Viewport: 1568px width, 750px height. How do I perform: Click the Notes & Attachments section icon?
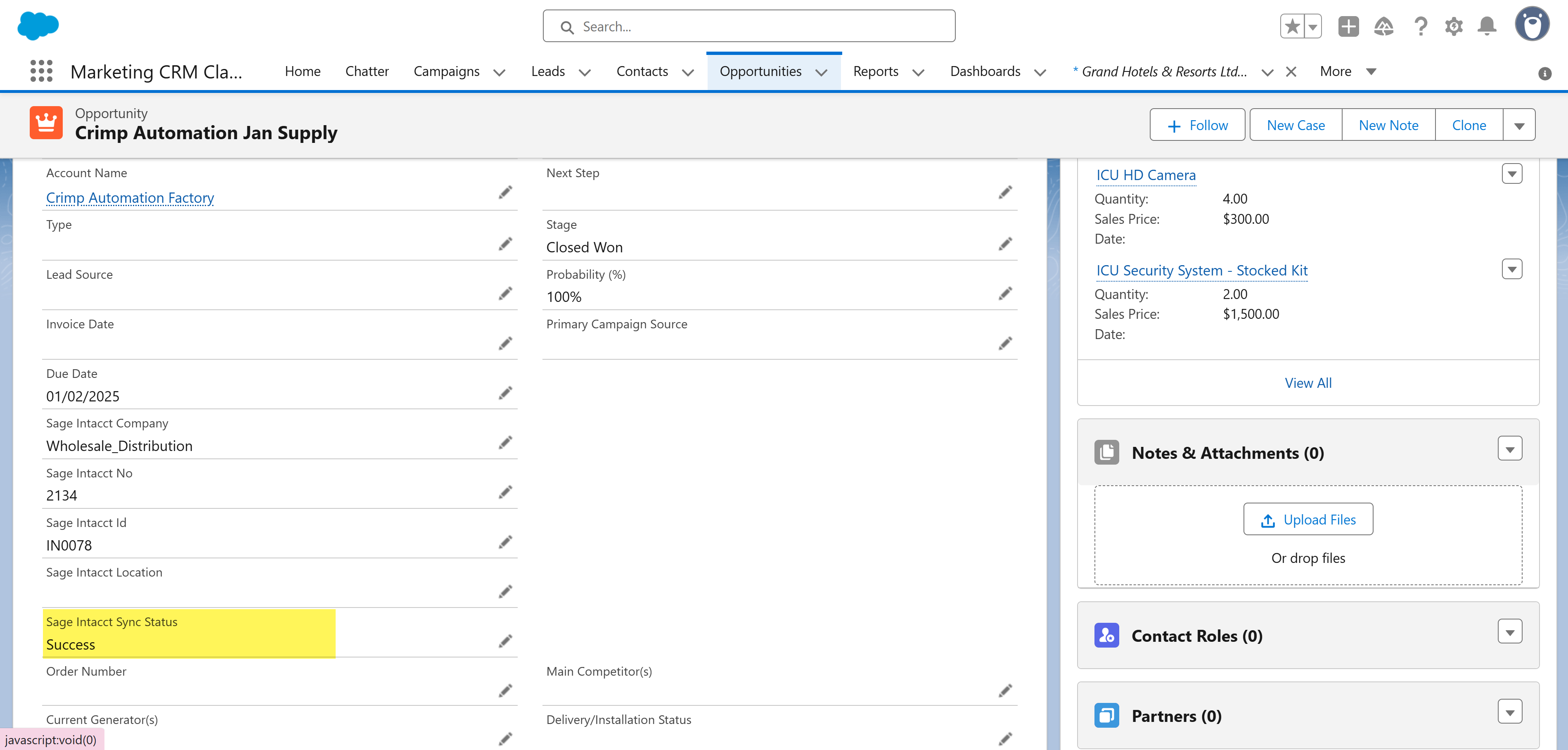pyautogui.click(x=1106, y=452)
